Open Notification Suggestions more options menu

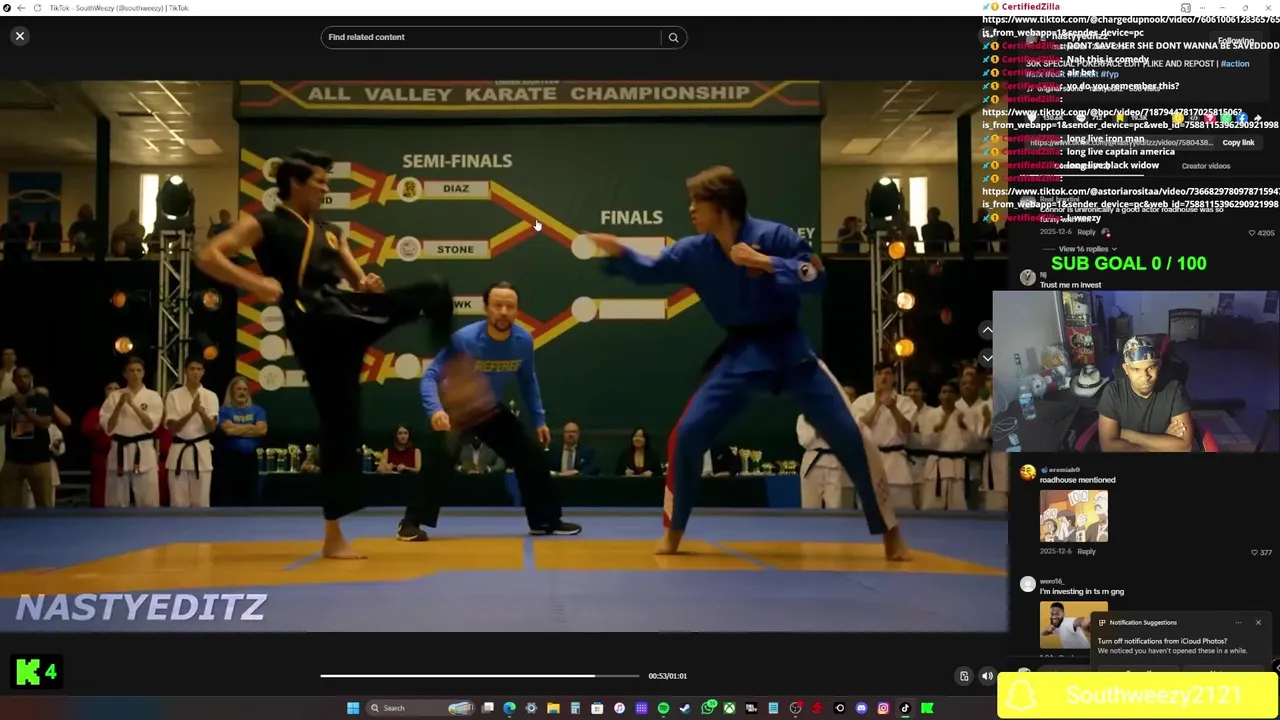tap(1238, 623)
